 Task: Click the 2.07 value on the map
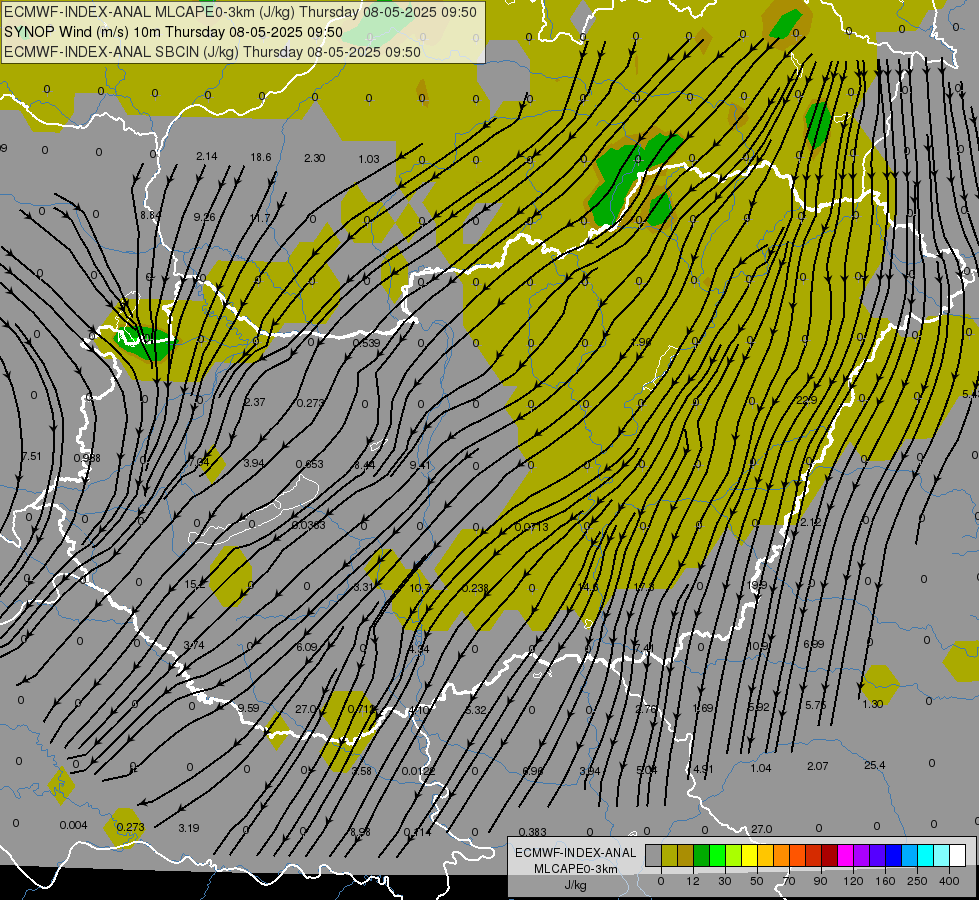[818, 766]
